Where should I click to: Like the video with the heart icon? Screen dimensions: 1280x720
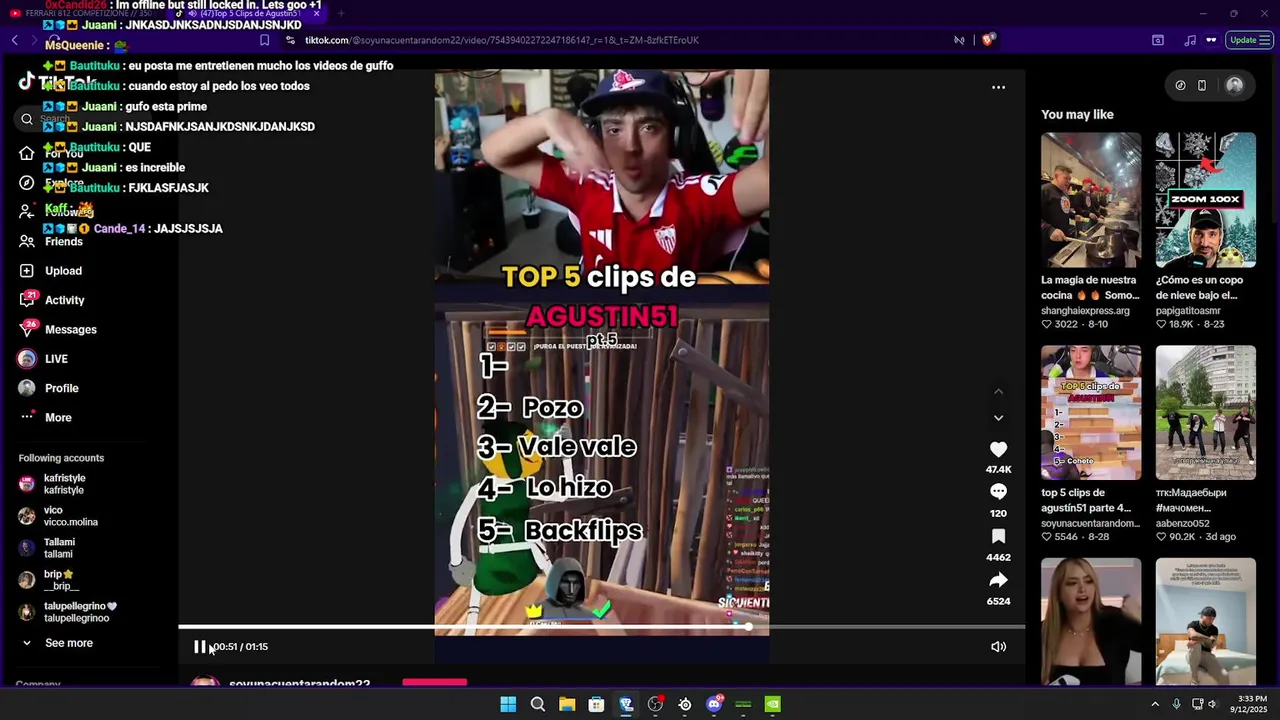pos(998,450)
